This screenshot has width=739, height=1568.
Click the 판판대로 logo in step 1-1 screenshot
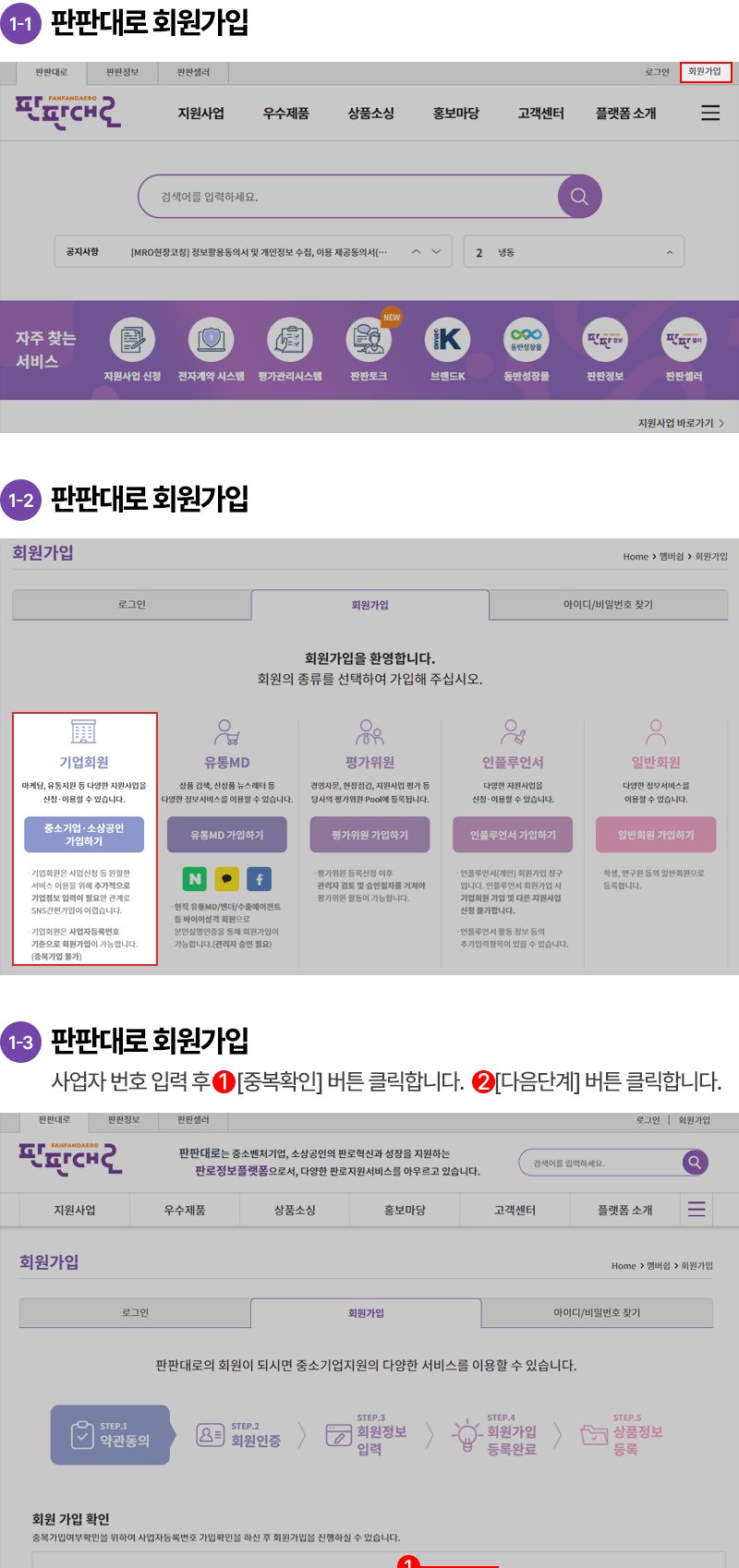pos(68,112)
